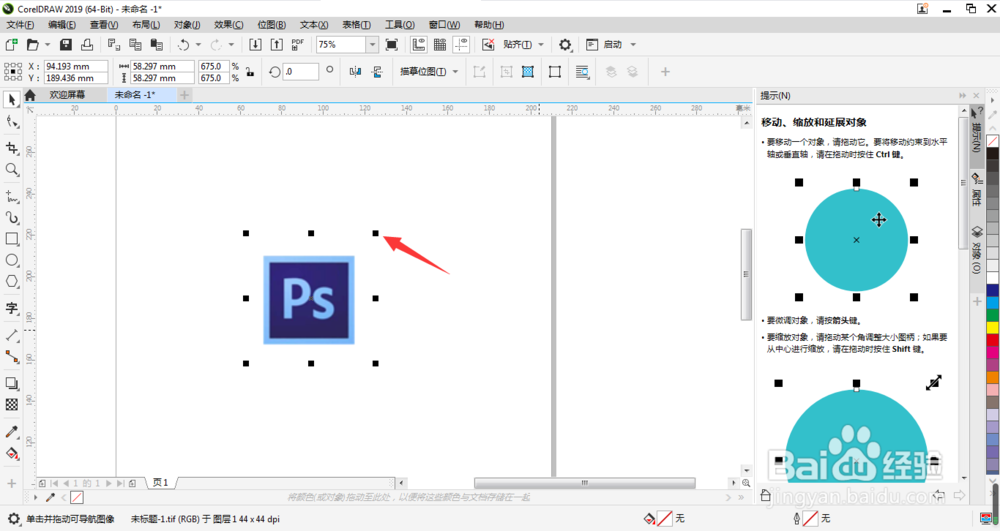
Task: Select the Ellipse tool
Action: (x=11, y=260)
